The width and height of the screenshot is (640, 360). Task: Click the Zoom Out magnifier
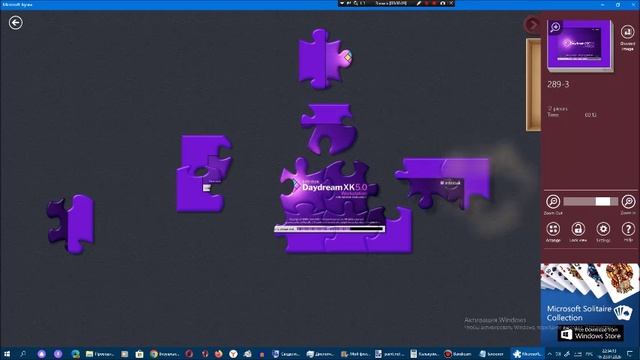point(553,202)
